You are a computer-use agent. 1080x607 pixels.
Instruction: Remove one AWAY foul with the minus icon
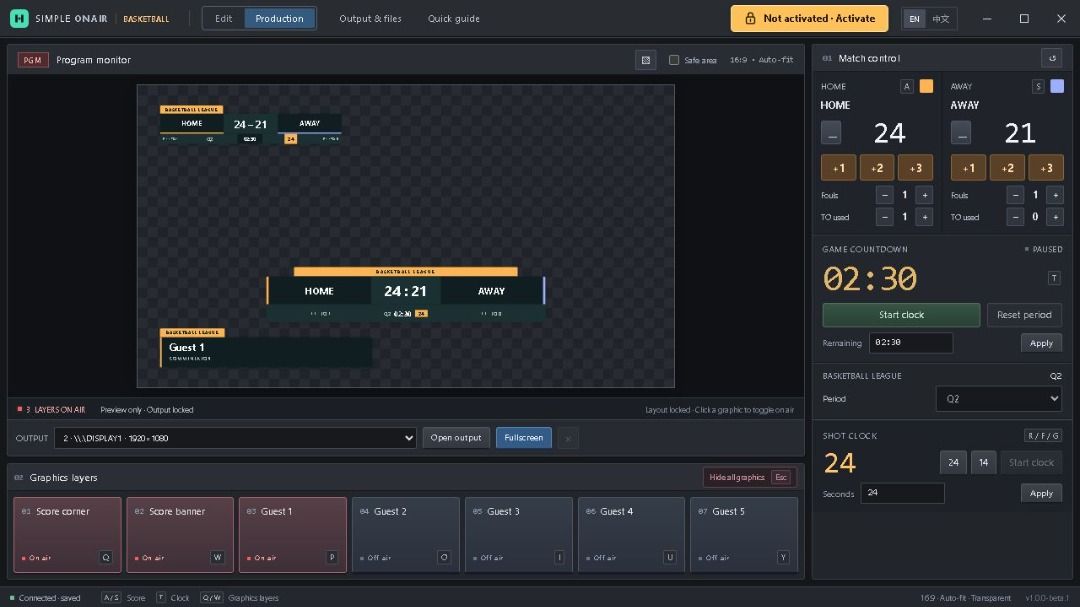point(1015,195)
